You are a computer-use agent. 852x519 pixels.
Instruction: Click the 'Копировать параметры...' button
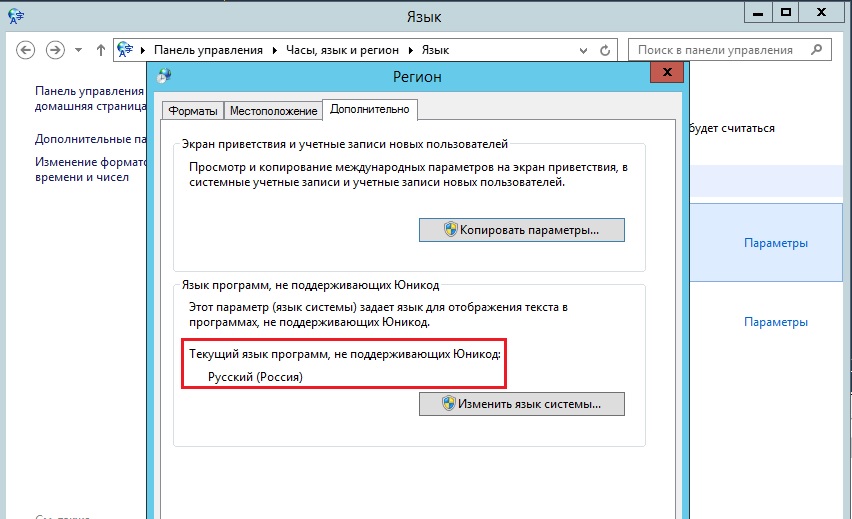point(522,230)
